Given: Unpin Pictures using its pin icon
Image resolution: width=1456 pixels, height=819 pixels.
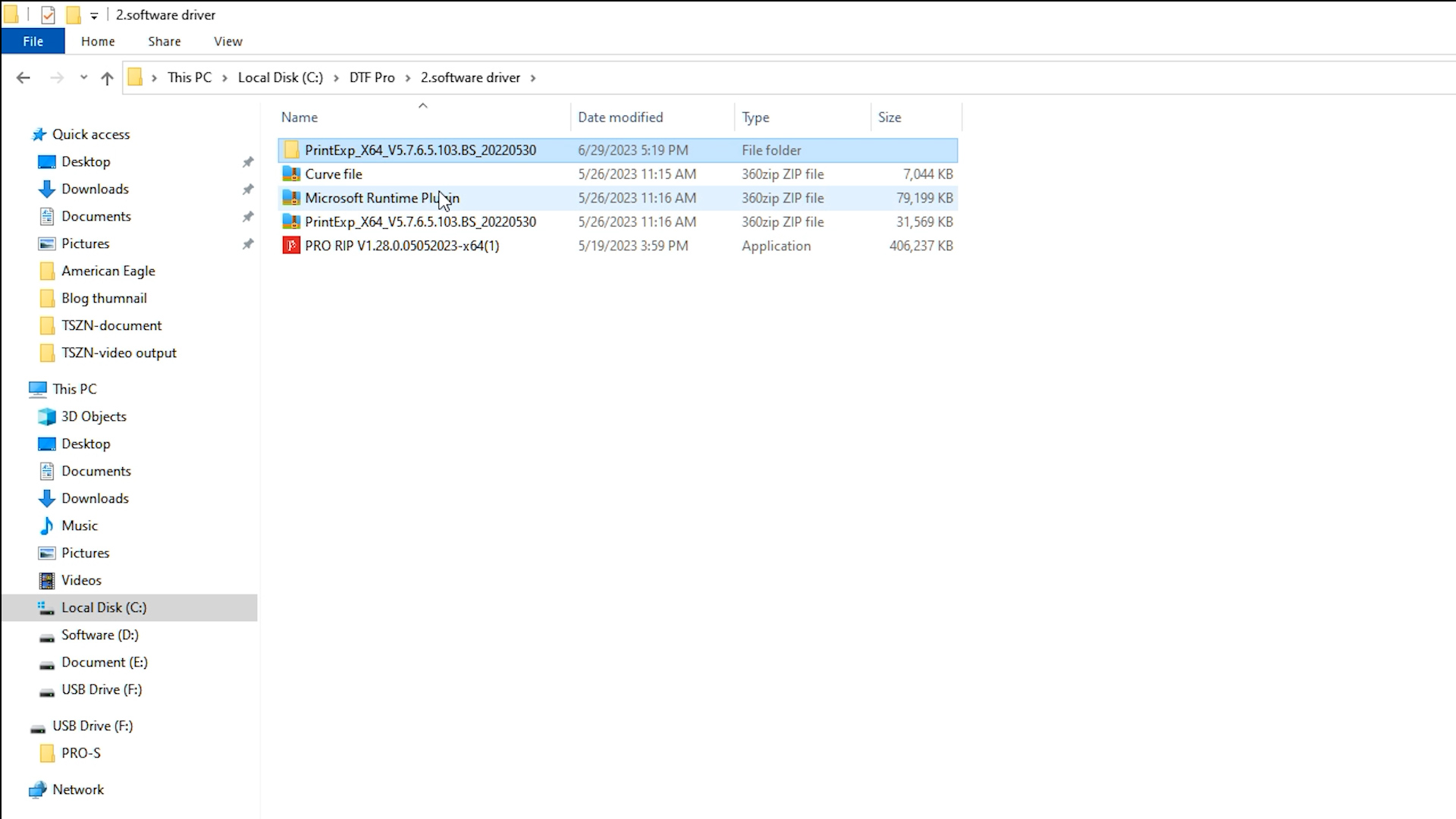Looking at the screenshot, I should pos(248,243).
